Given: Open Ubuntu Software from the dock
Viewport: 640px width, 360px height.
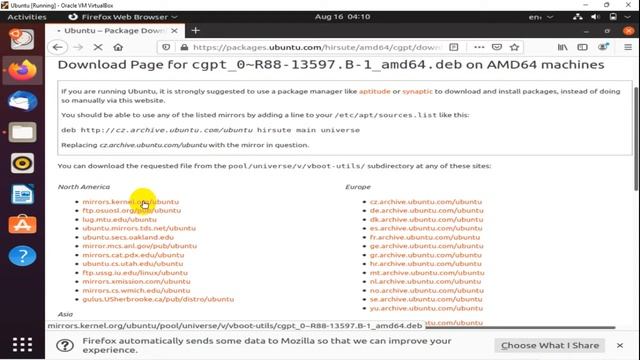Looking at the screenshot, I should point(22,225).
